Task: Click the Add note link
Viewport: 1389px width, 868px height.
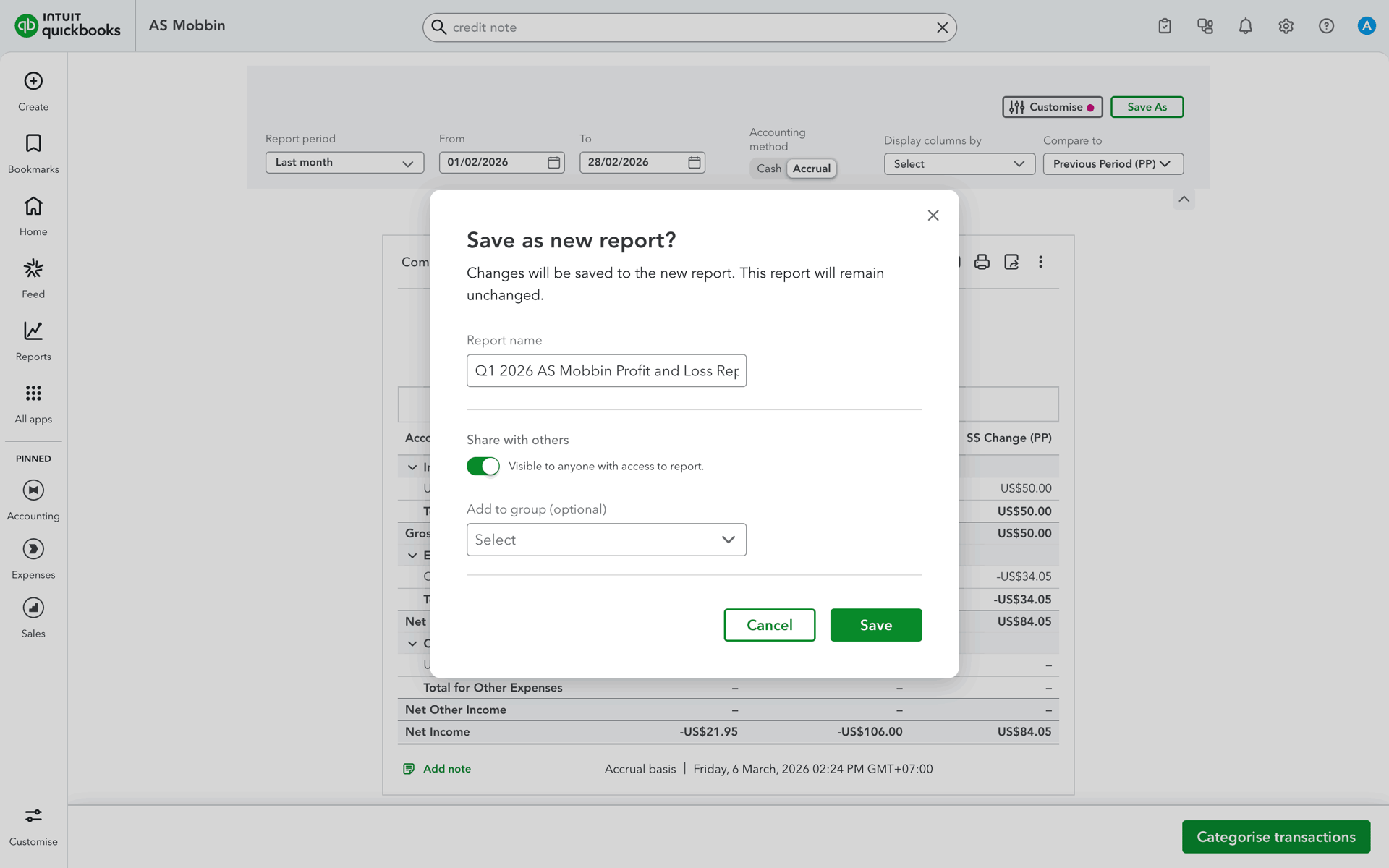Action: pos(437,769)
